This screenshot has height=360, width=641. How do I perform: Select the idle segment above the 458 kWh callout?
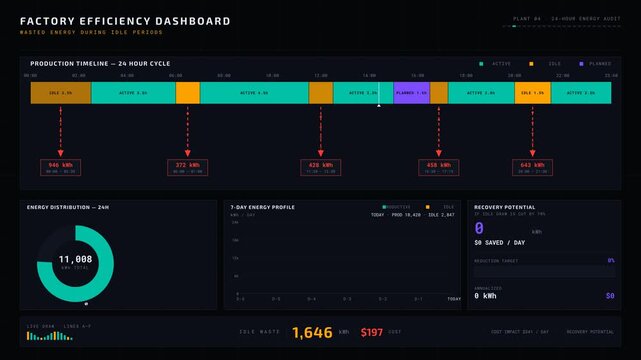pyautogui.click(x=439, y=93)
